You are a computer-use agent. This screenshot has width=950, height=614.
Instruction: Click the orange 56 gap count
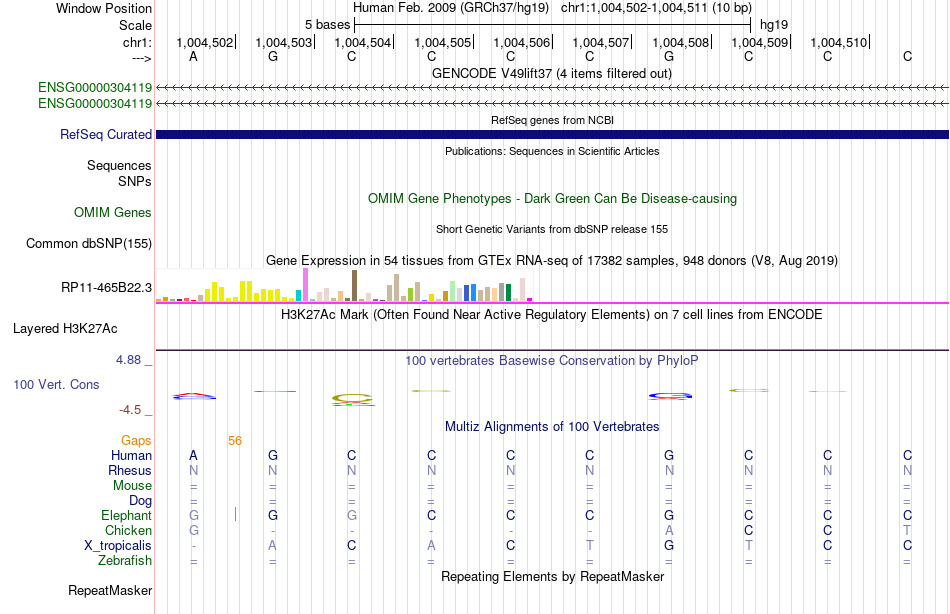pos(235,441)
